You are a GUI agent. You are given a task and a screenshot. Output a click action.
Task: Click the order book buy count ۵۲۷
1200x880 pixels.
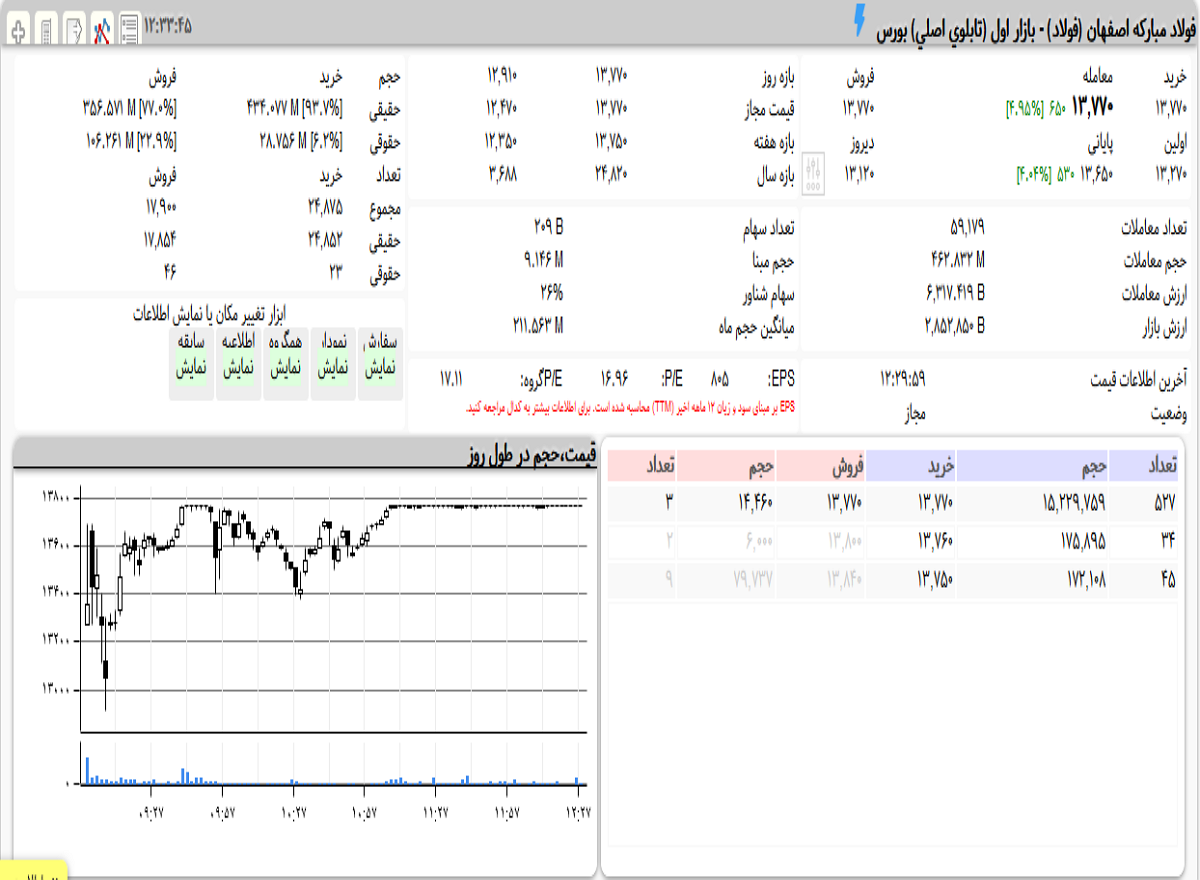coord(1166,502)
